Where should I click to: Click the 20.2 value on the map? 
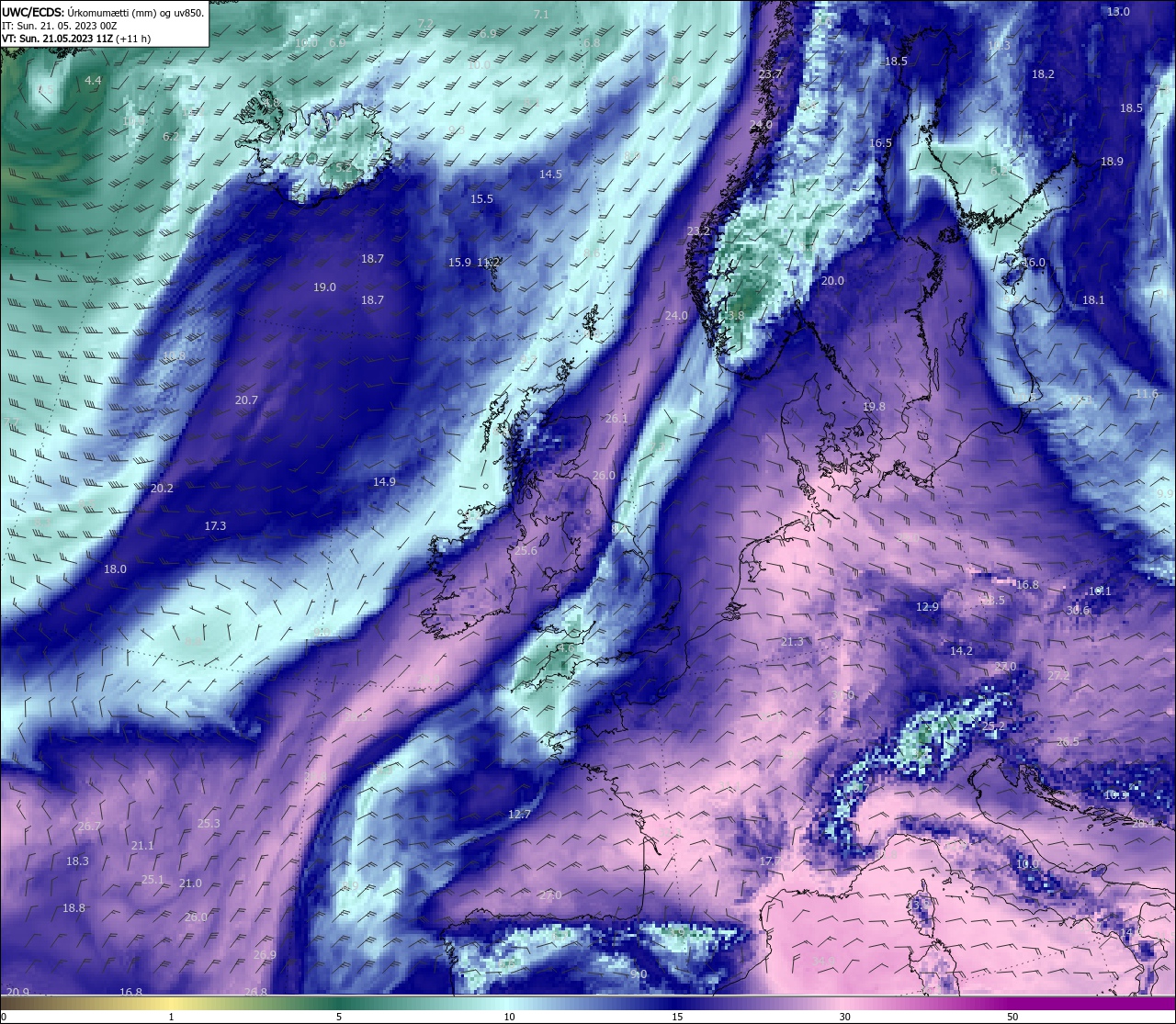162,489
